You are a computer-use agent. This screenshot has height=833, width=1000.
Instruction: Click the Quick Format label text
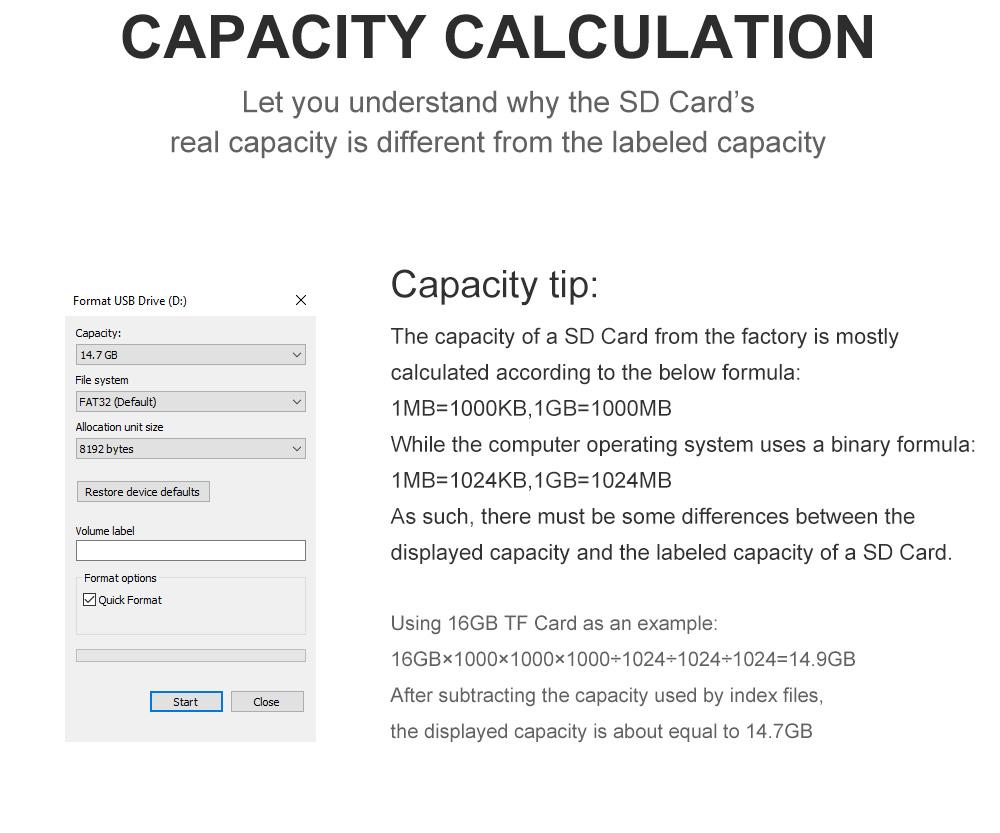(130, 600)
